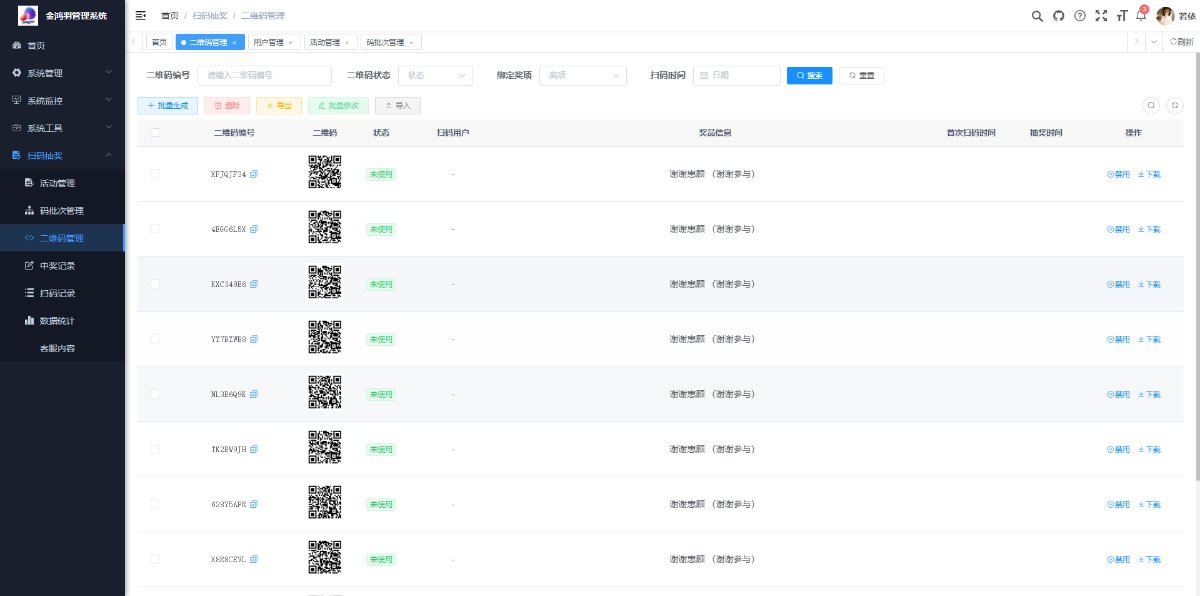Click the green 批量修改 button
Viewport: 1200px width, 596px height.
click(x=338, y=105)
